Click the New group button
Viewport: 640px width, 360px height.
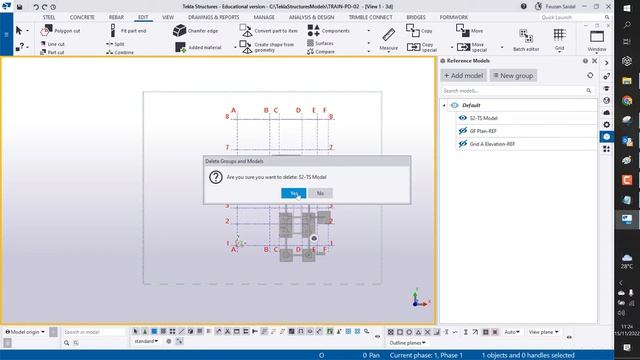pos(513,76)
